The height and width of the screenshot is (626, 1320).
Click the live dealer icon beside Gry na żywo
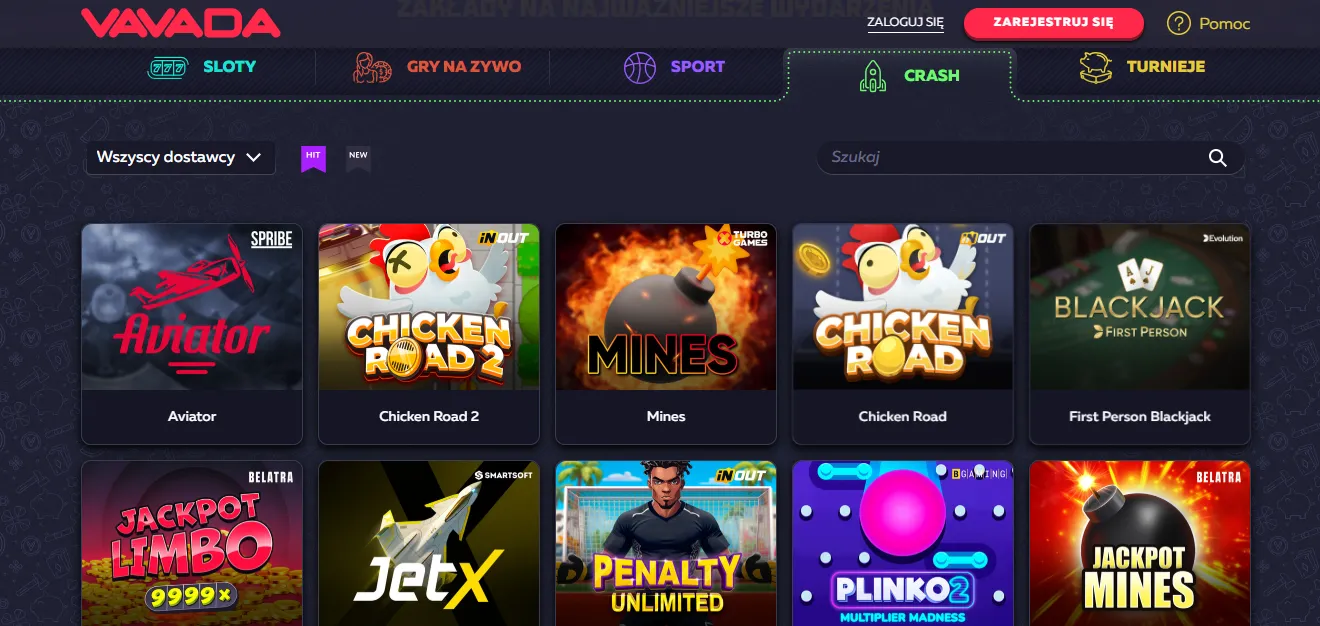[372, 67]
